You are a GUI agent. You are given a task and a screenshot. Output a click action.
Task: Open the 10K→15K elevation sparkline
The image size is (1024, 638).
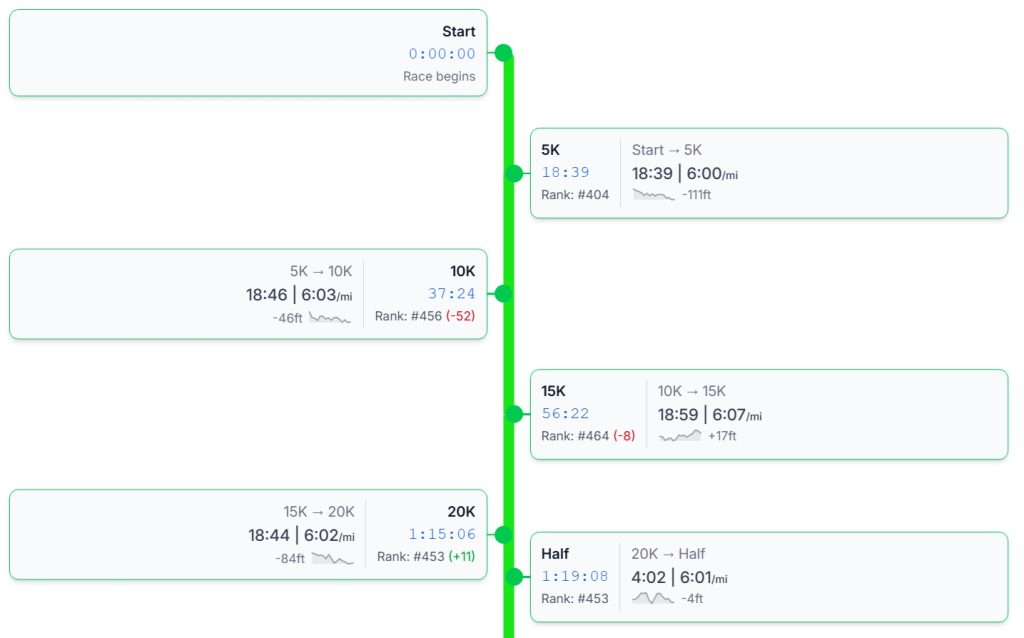(x=680, y=436)
